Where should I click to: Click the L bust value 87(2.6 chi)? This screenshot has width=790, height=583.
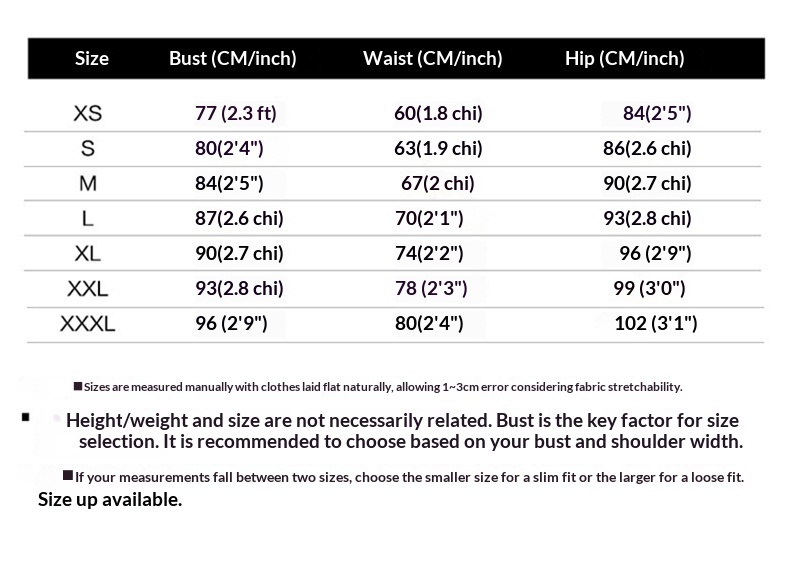[x=239, y=218]
